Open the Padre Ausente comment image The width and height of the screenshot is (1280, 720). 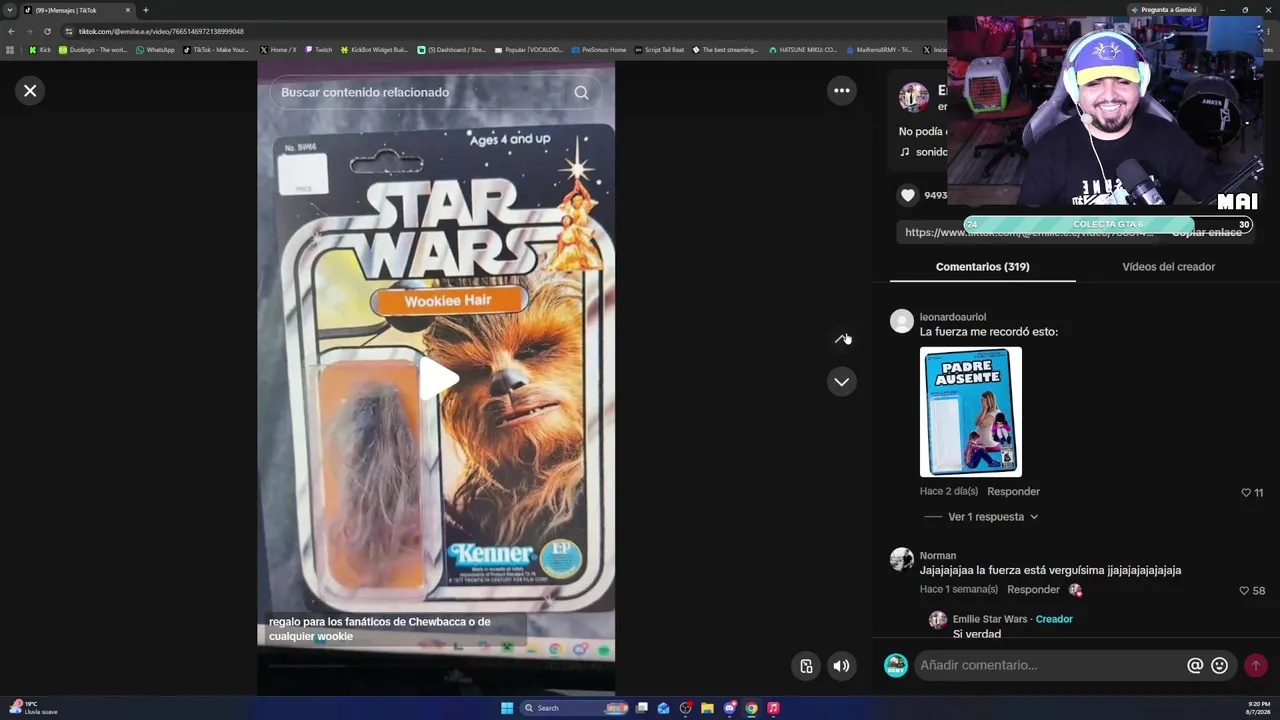point(971,412)
